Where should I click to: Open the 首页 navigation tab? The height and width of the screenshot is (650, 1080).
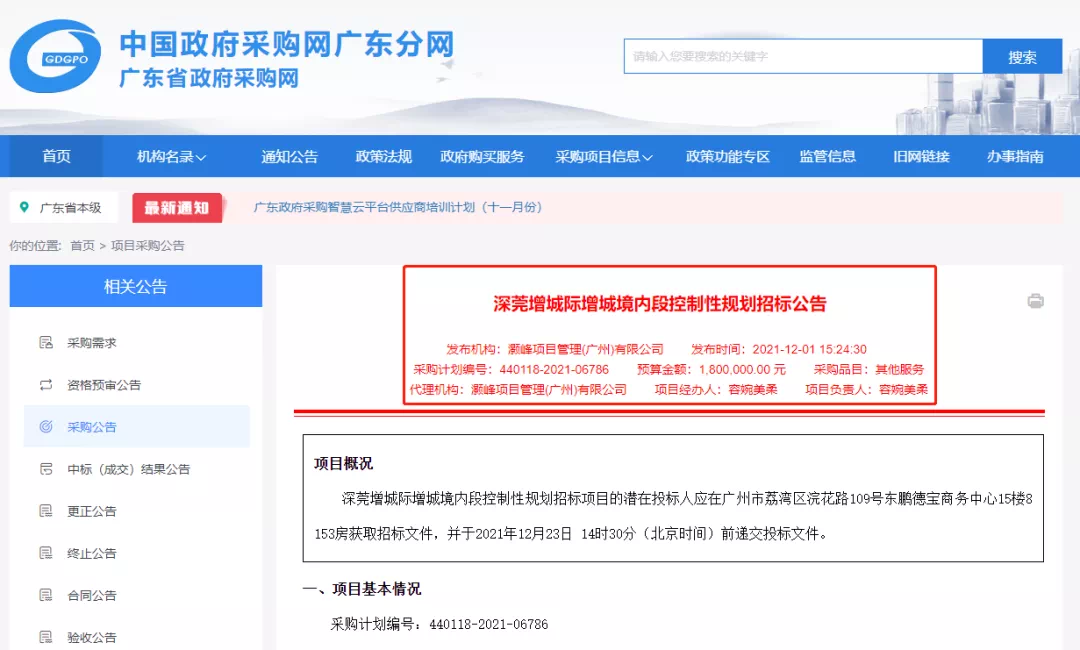pos(56,156)
